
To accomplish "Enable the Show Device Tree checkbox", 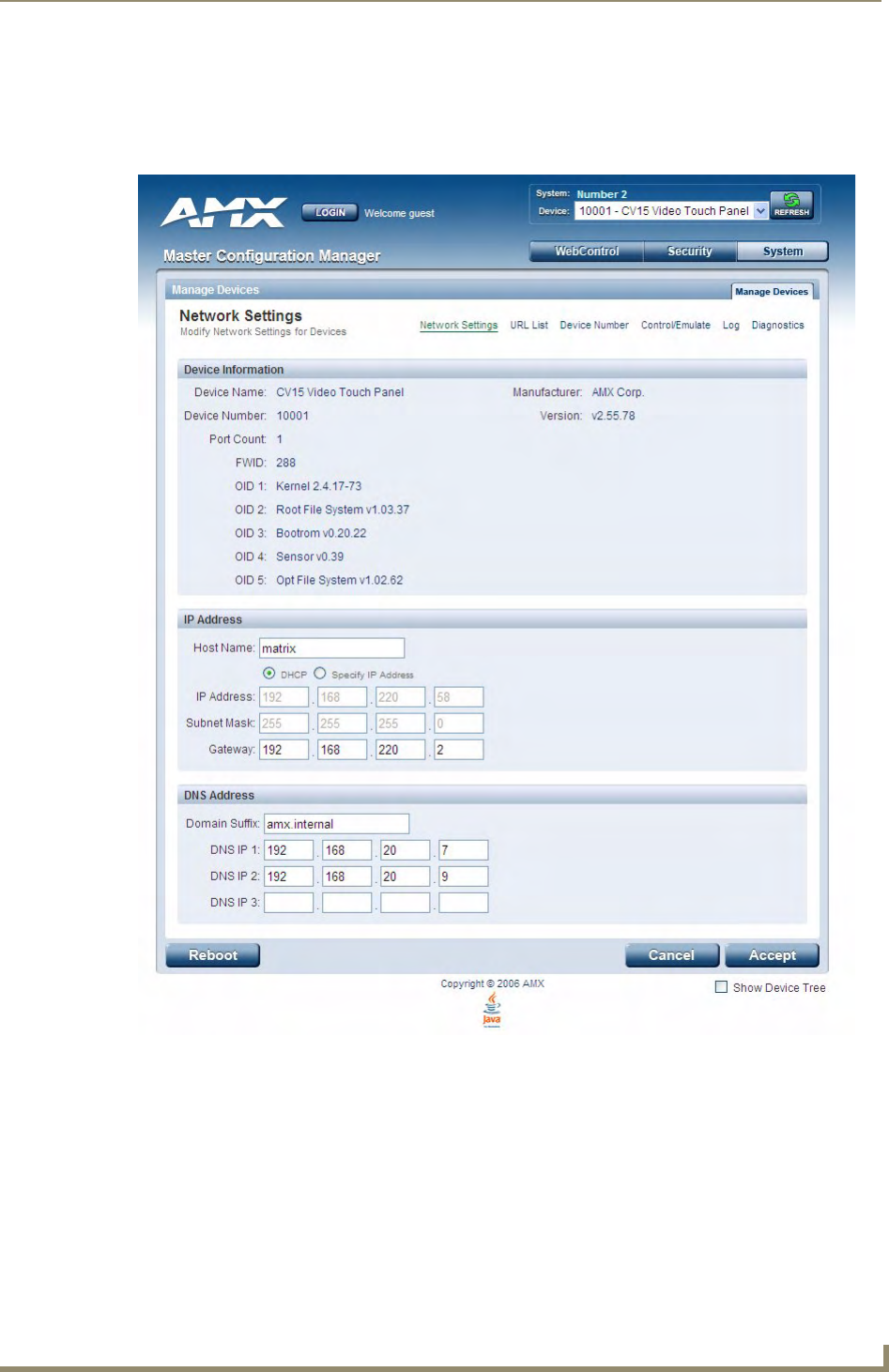I will (x=721, y=987).
